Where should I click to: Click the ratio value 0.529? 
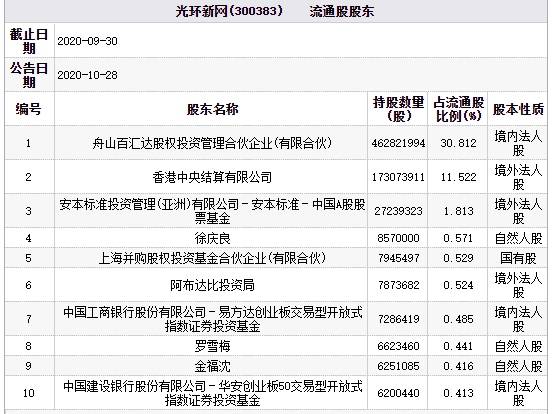[x=458, y=258]
